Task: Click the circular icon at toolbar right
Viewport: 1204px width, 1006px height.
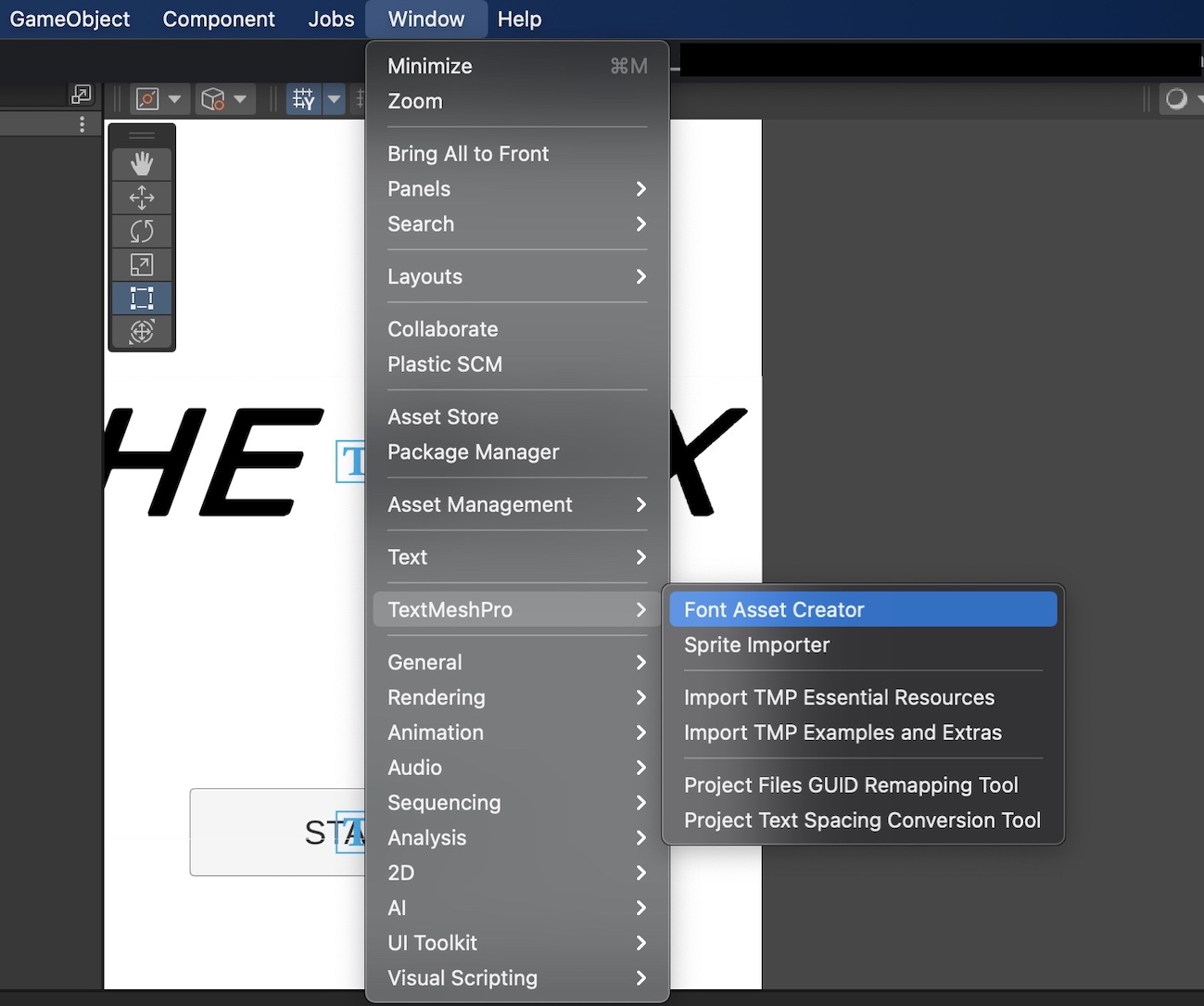Action: (1177, 98)
